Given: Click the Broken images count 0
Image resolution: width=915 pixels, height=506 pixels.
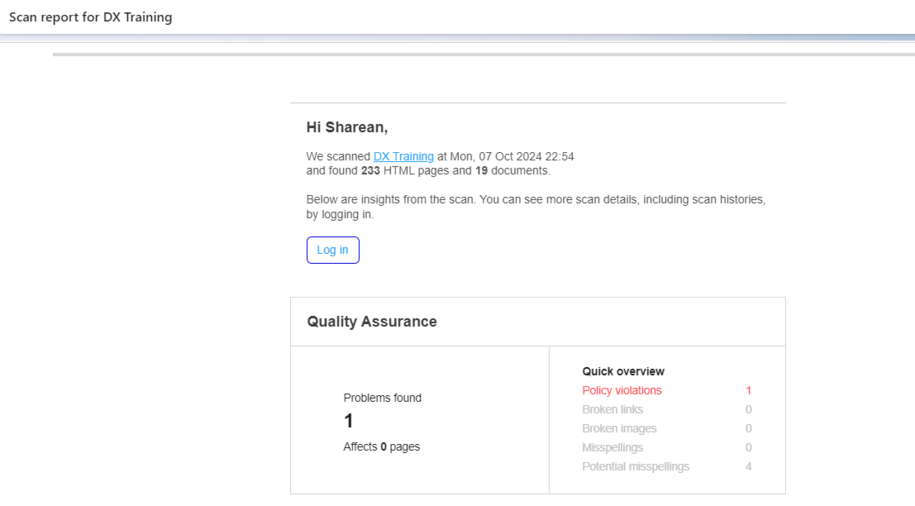Looking at the screenshot, I should [748, 428].
